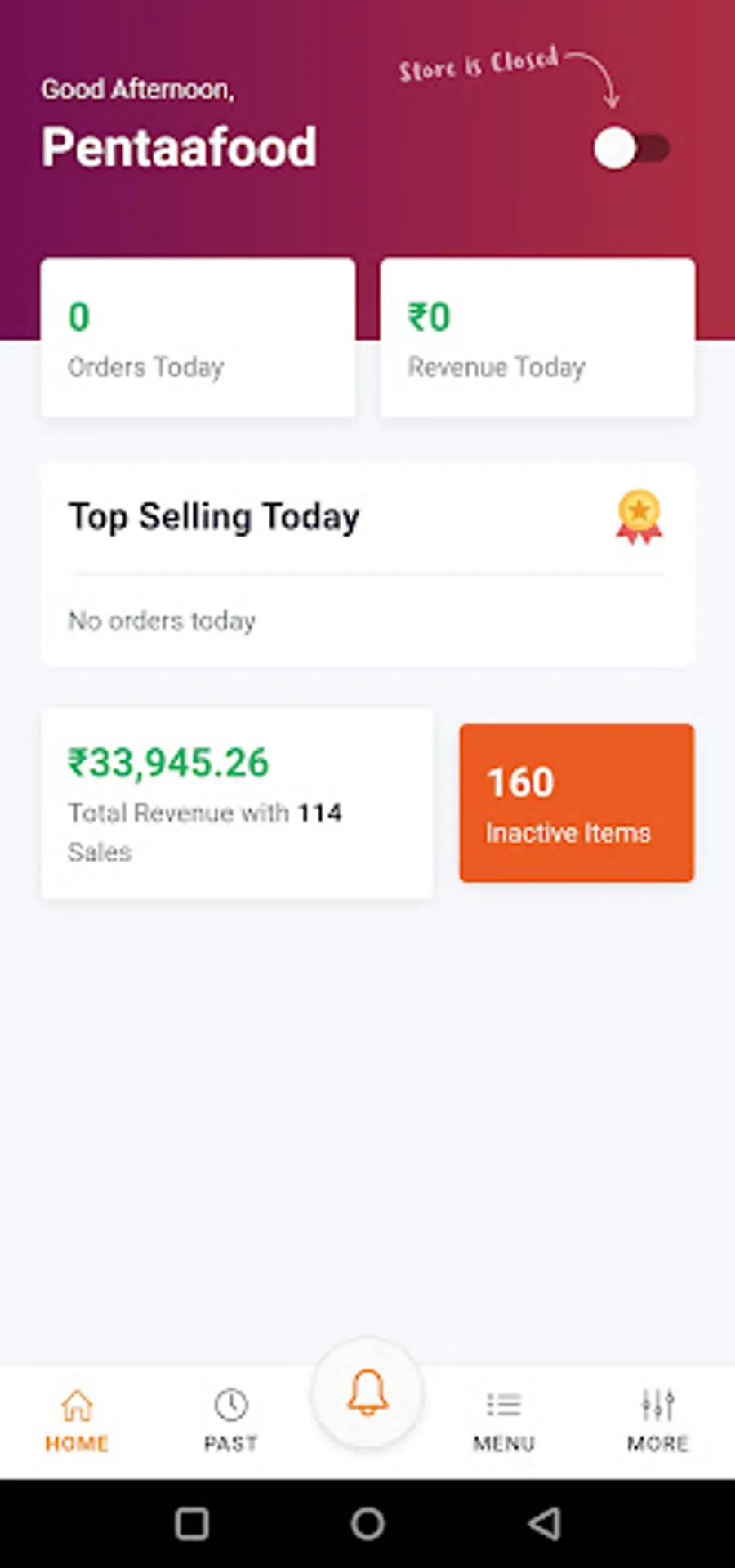Click the top selling award badge icon
The width and height of the screenshot is (735, 1568).
pyautogui.click(x=639, y=517)
